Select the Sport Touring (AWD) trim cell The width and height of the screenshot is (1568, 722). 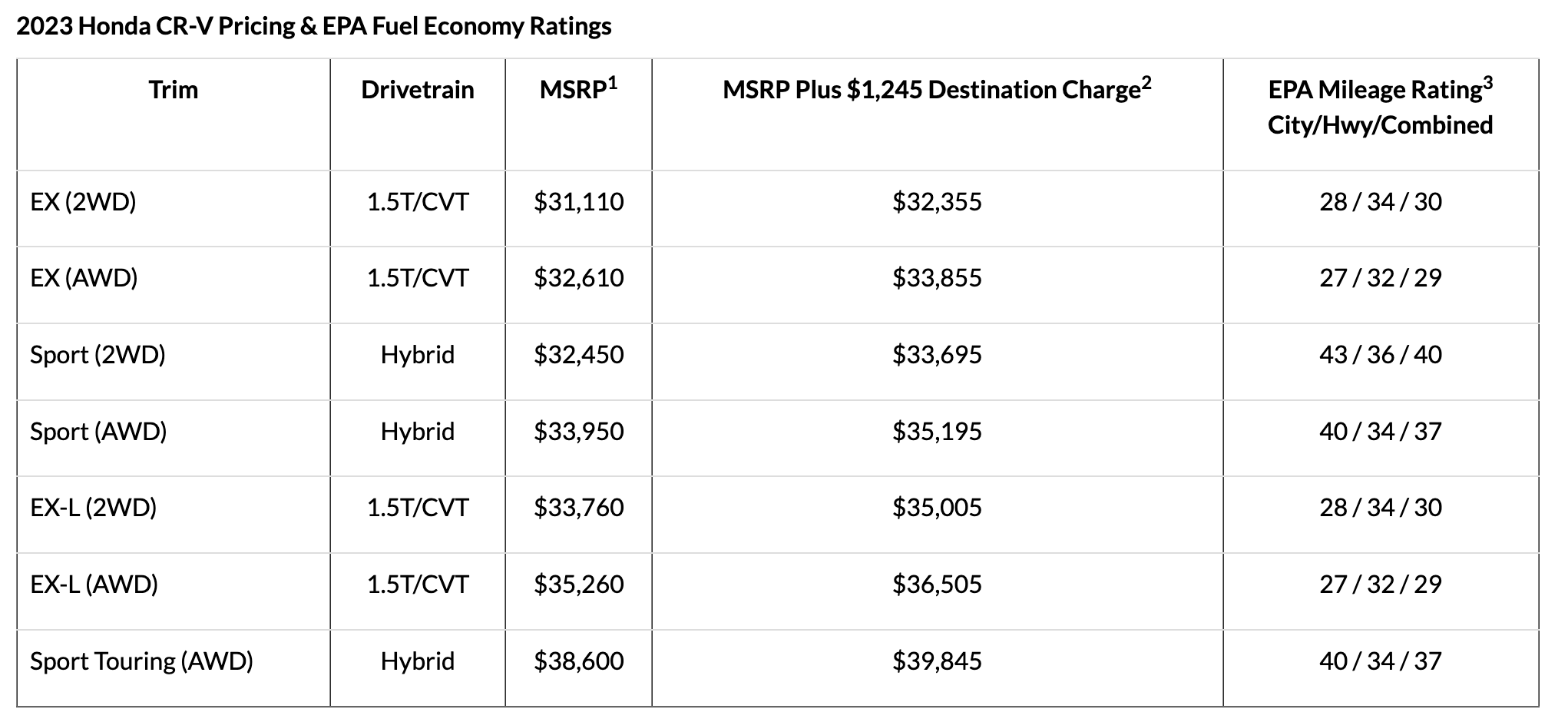141,661
